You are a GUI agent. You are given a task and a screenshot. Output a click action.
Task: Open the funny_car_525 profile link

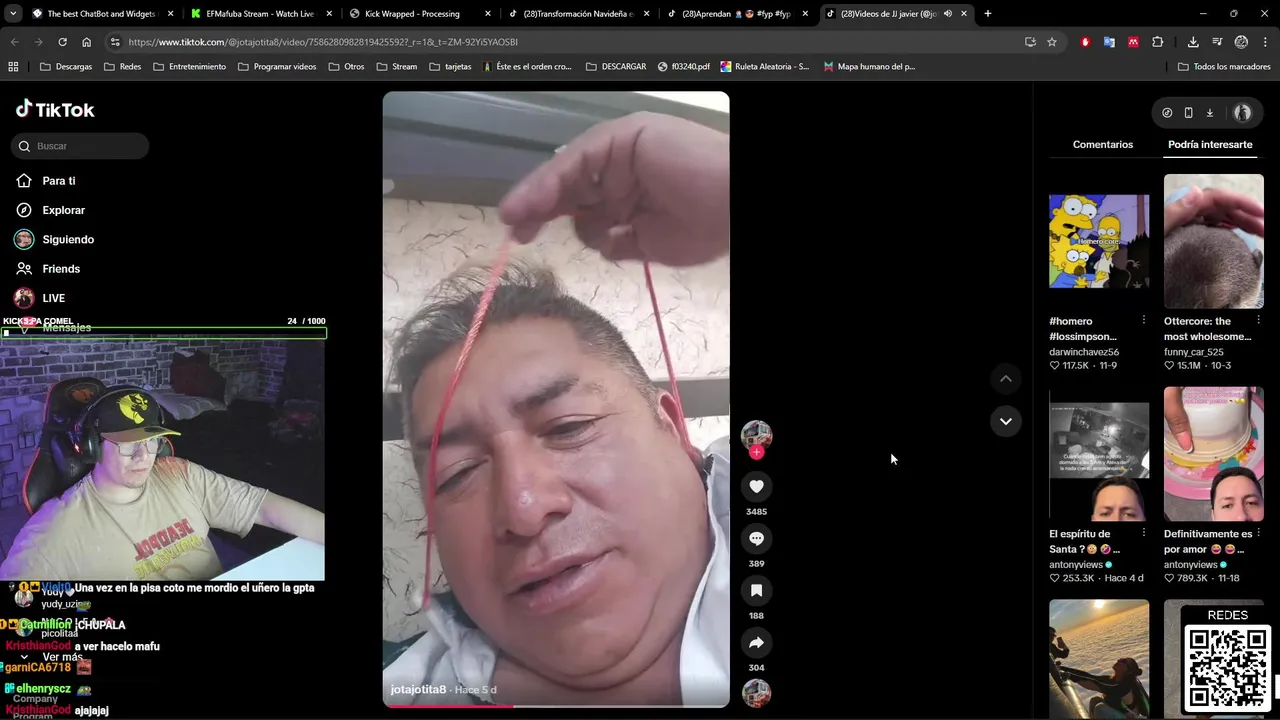click(1194, 352)
